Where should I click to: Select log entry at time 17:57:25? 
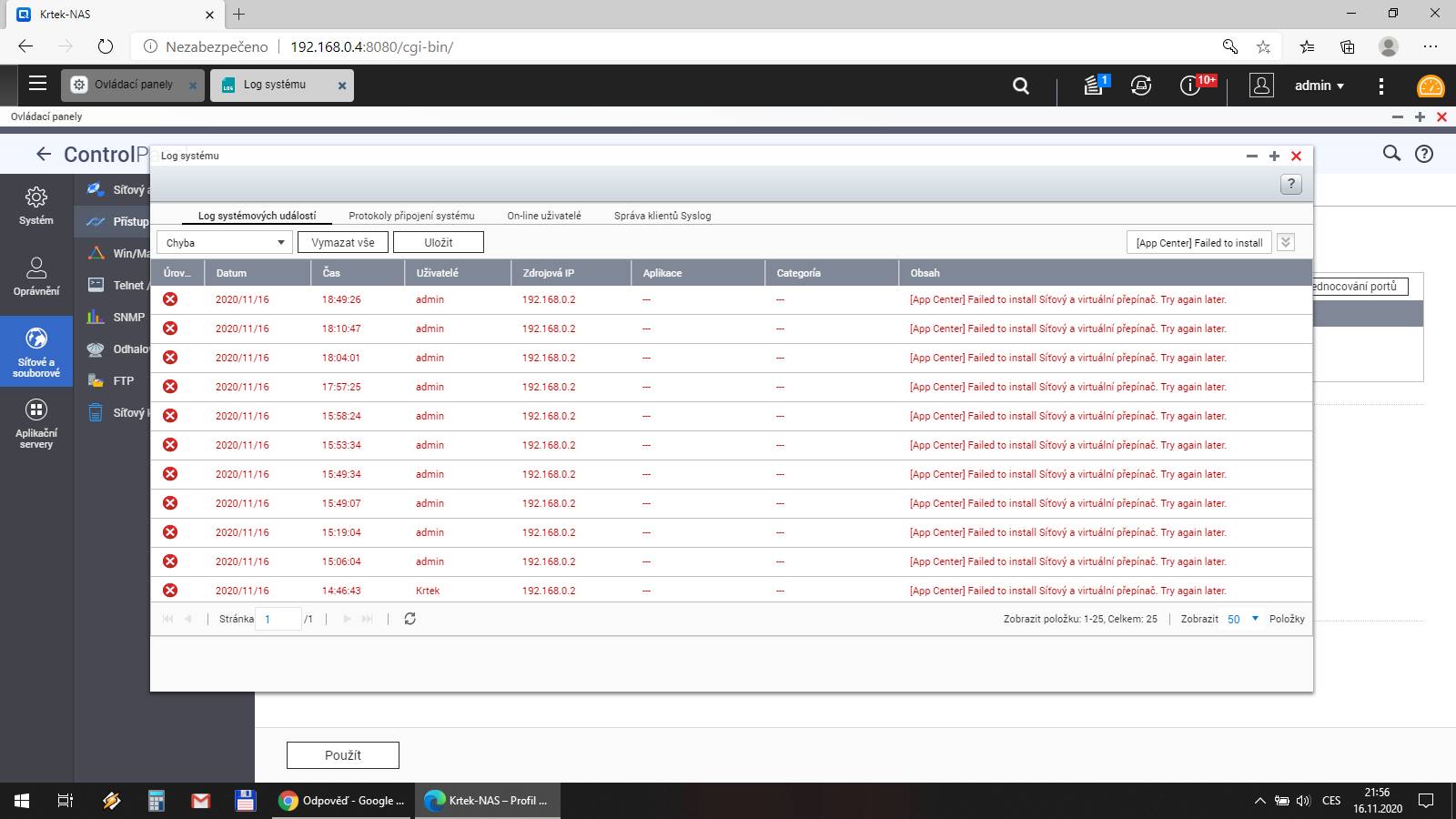pyautogui.click(x=732, y=387)
